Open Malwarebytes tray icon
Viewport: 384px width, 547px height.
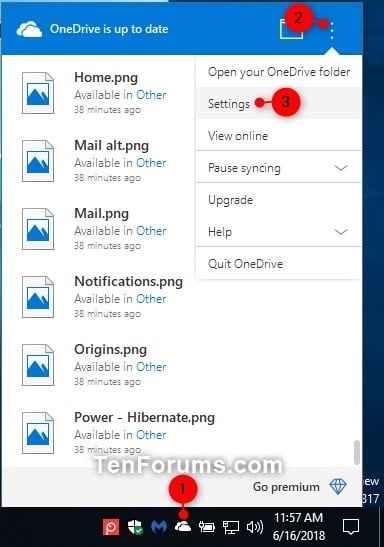pos(159,527)
